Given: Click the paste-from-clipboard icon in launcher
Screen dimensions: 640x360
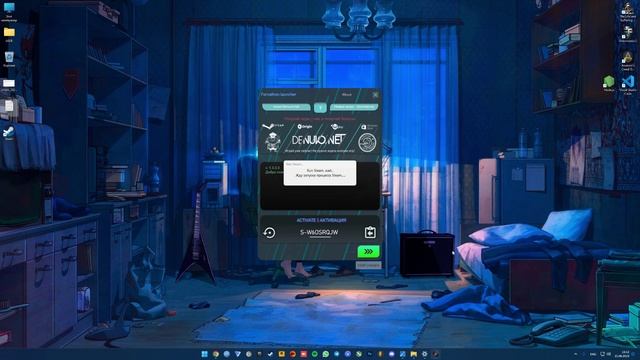Looking at the screenshot, I should click(370, 232).
